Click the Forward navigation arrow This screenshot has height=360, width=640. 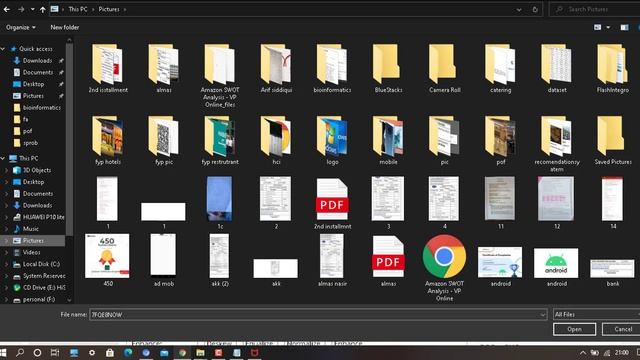pos(21,9)
